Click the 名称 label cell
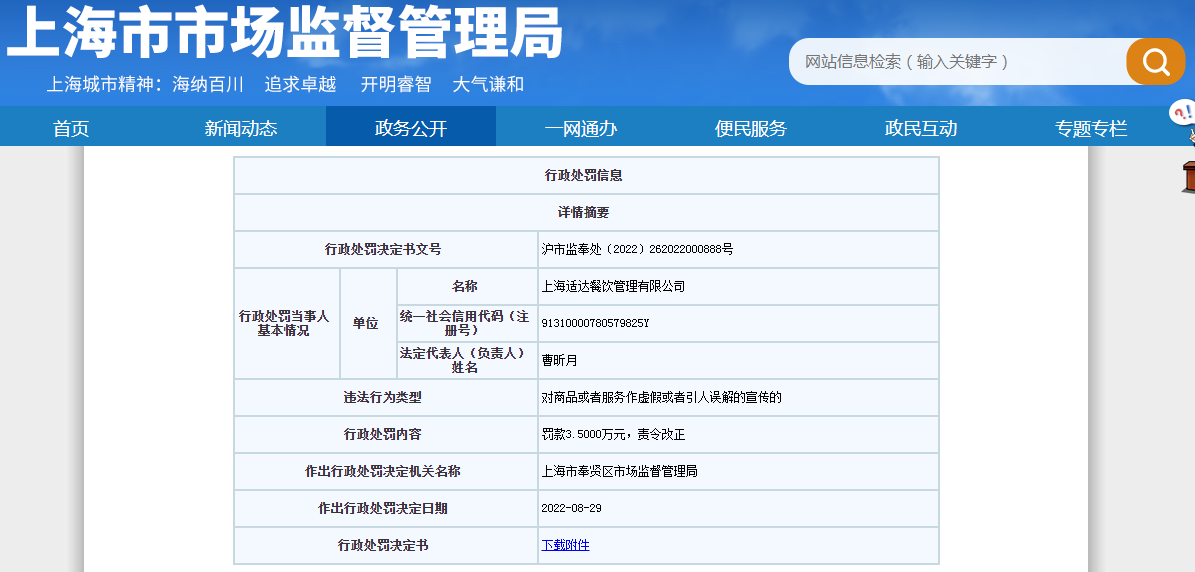 (466, 286)
